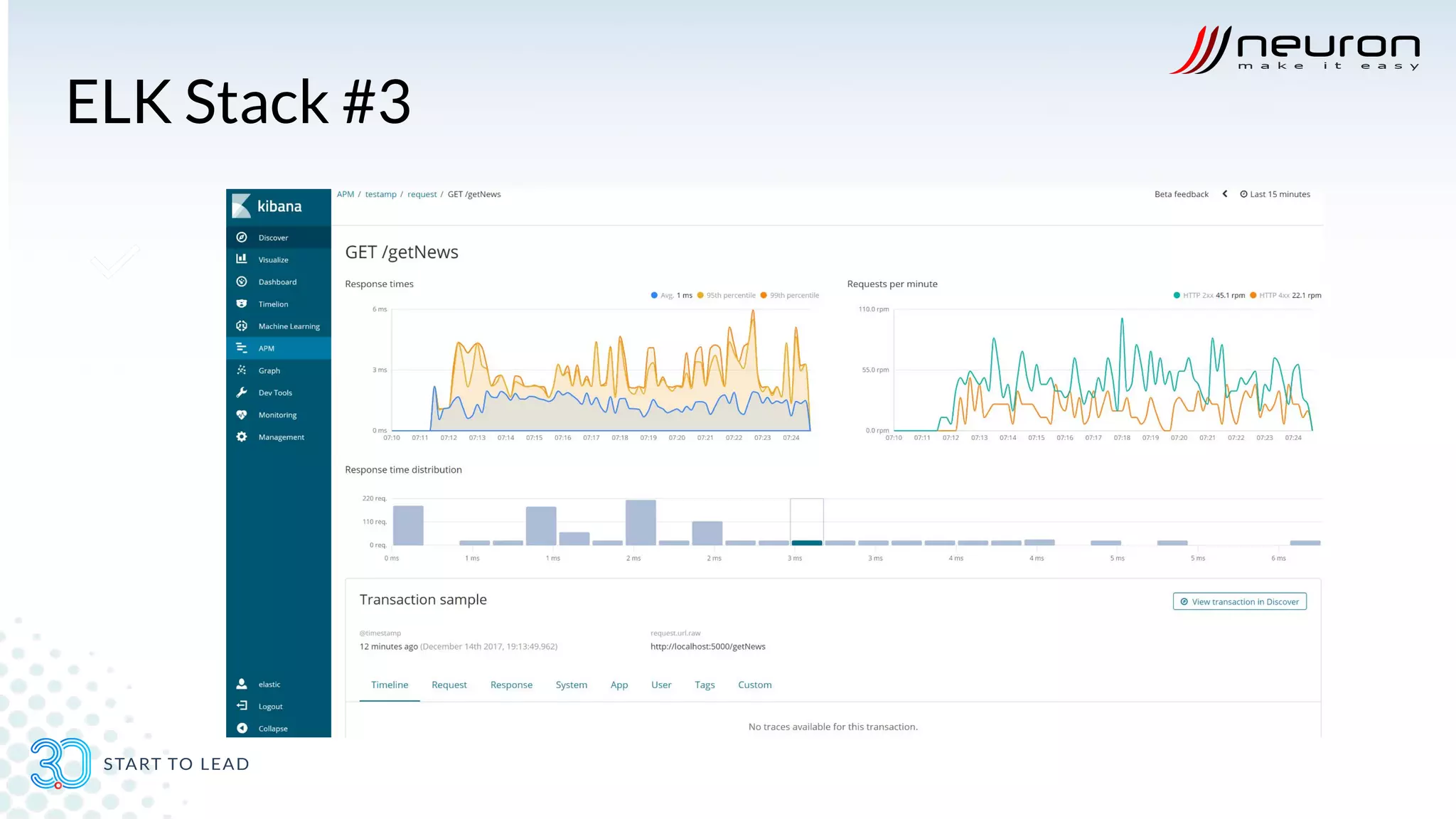Viewport: 1456px width, 819px height.
Task: Open the Graph icon in sidebar
Action: point(242,370)
